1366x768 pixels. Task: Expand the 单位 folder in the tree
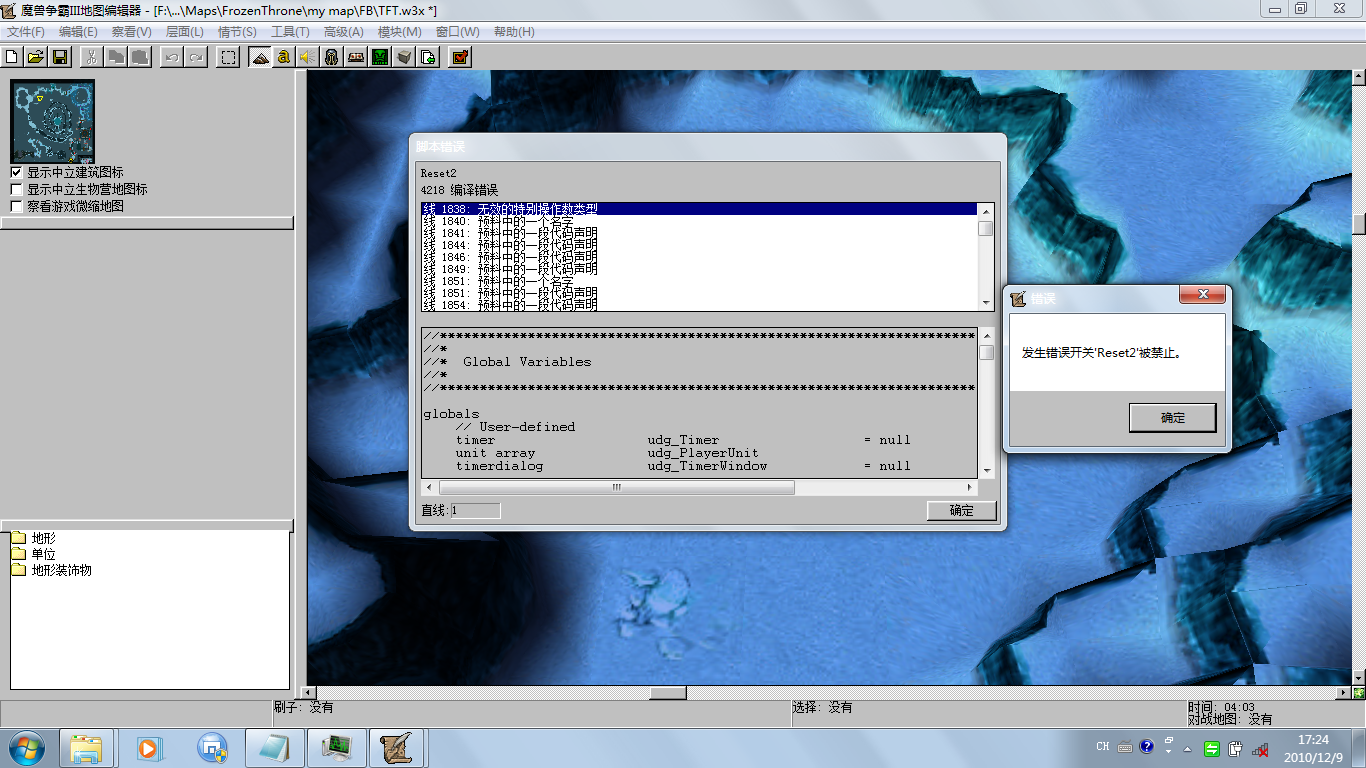coord(34,554)
